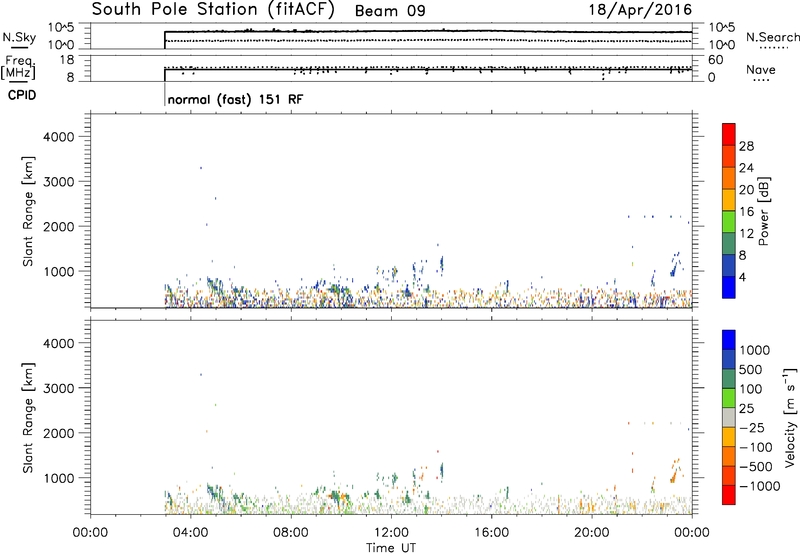Image resolution: width=800 pixels, height=554 pixels.
Task: Click the velocity colorbar value '-25'
Action: pyautogui.click(x=752, y=427)
